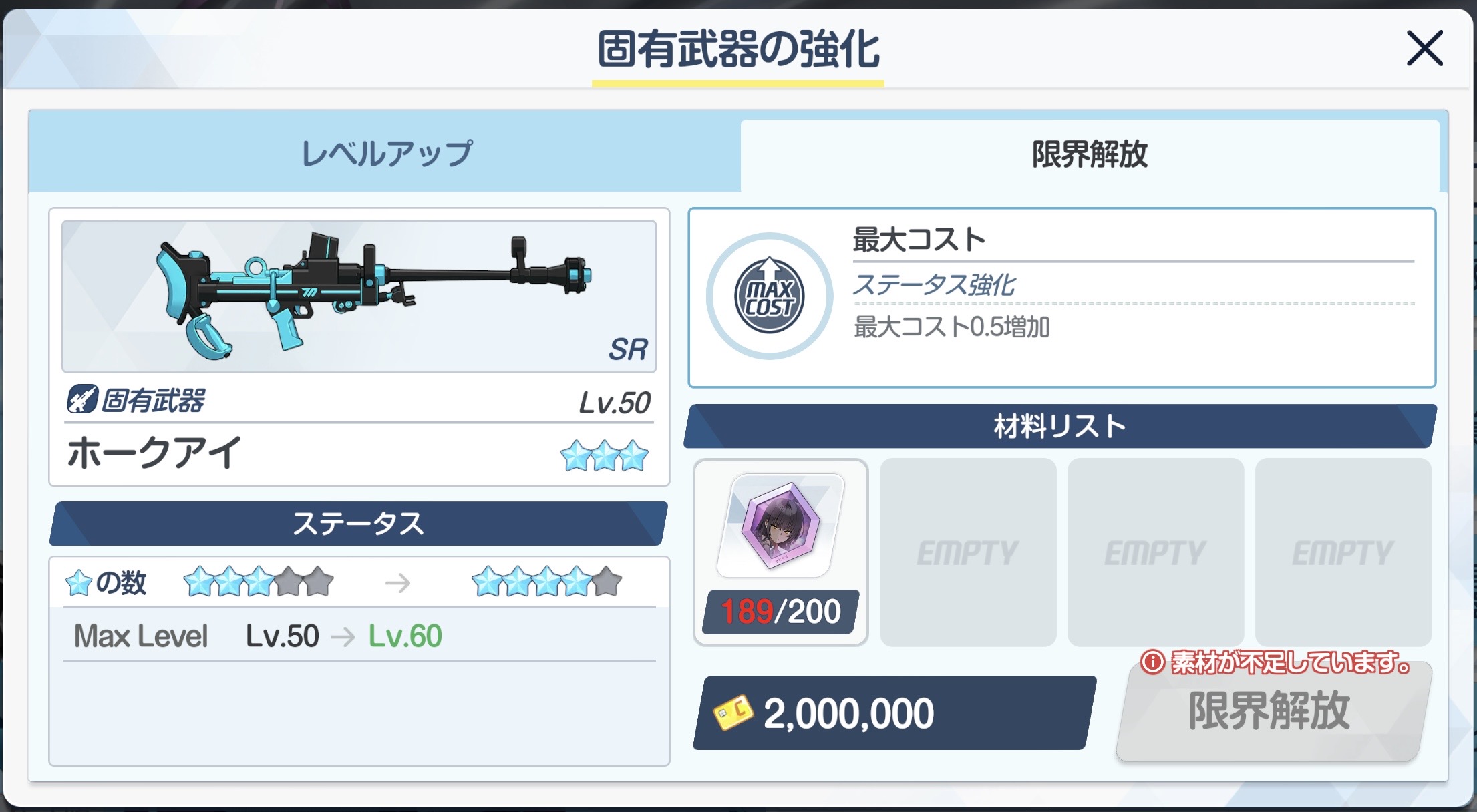The width and height of the screenshot is (1477, 812).
Task: Click the blue star icon beside の数
Action: pos(79,582)
